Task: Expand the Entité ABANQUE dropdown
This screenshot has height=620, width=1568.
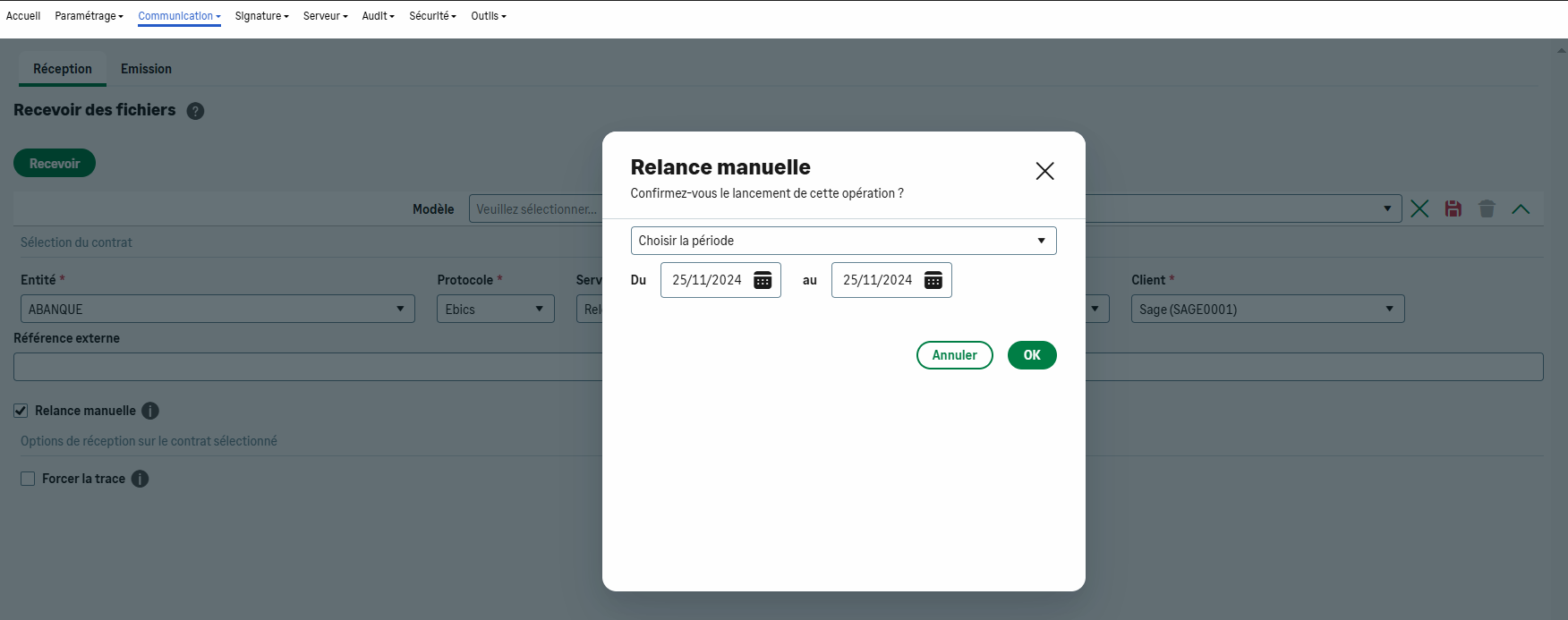Action: pyautogui.click(x=217, y=309)
